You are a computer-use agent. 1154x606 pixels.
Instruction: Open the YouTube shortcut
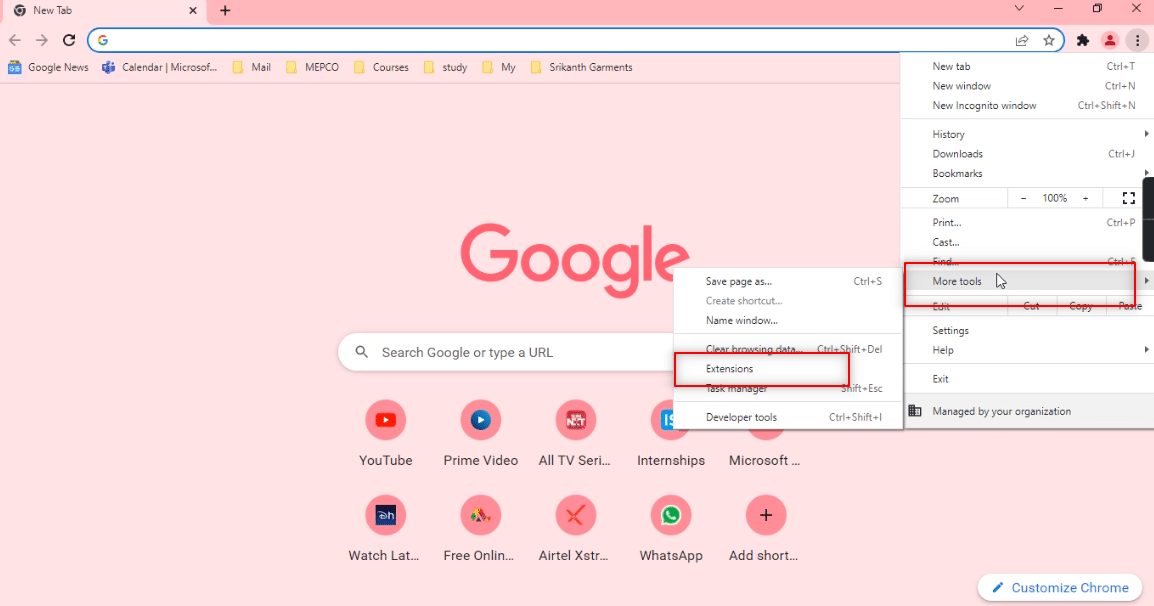pos(386,433)
